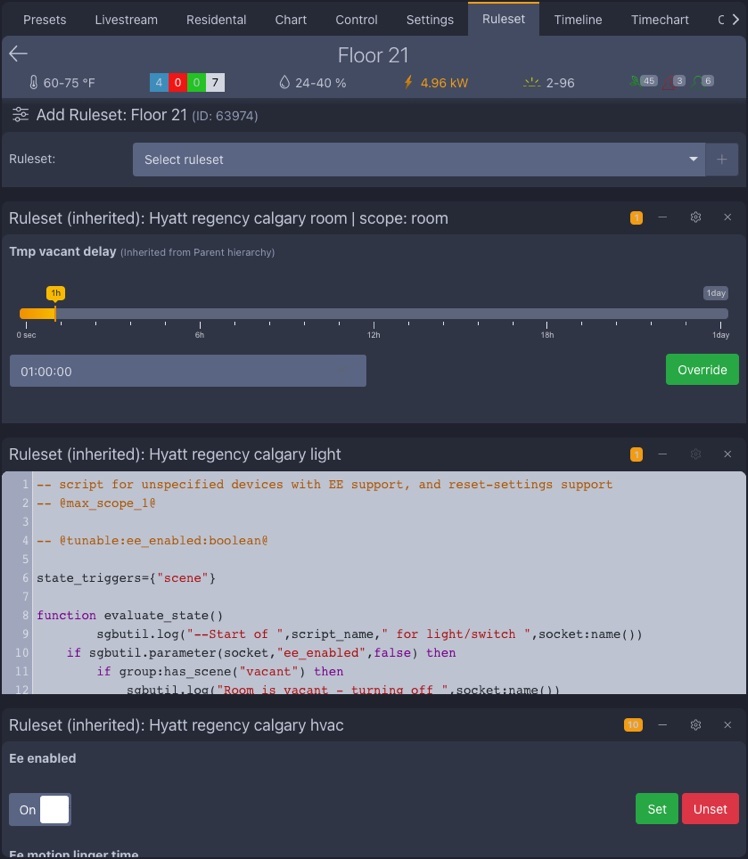Remove the calgary room ruleset

pos(728,217)
